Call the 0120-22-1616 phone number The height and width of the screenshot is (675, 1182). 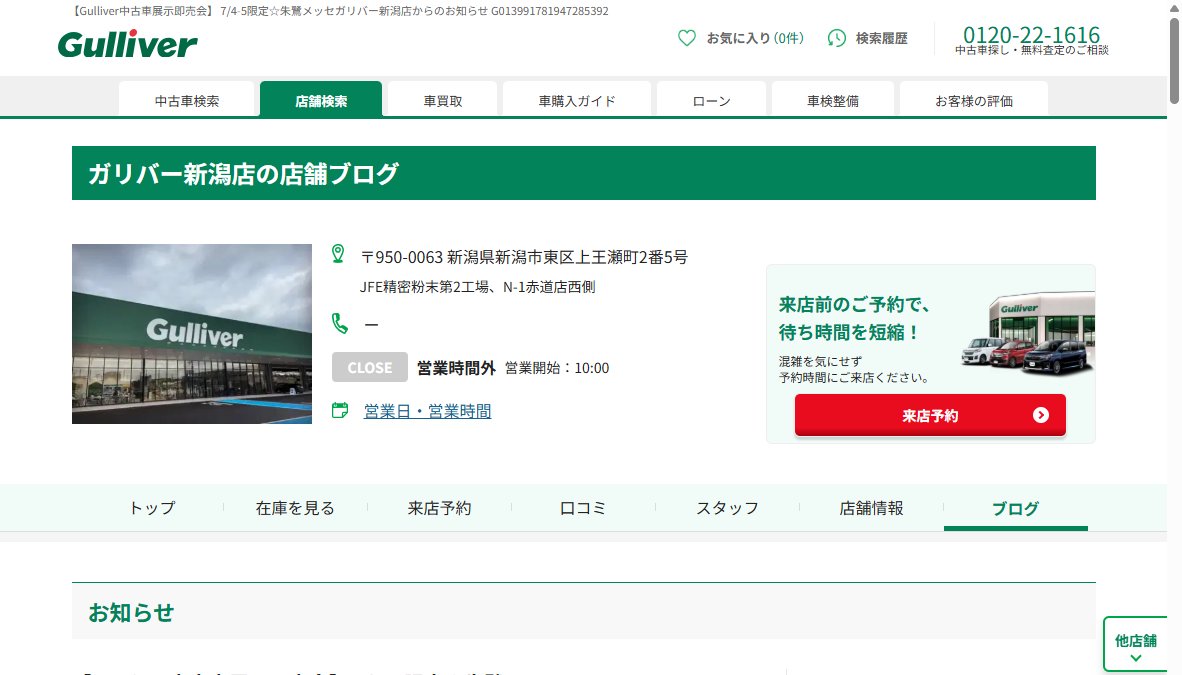pyautogui.click(x=1031, y=35)
